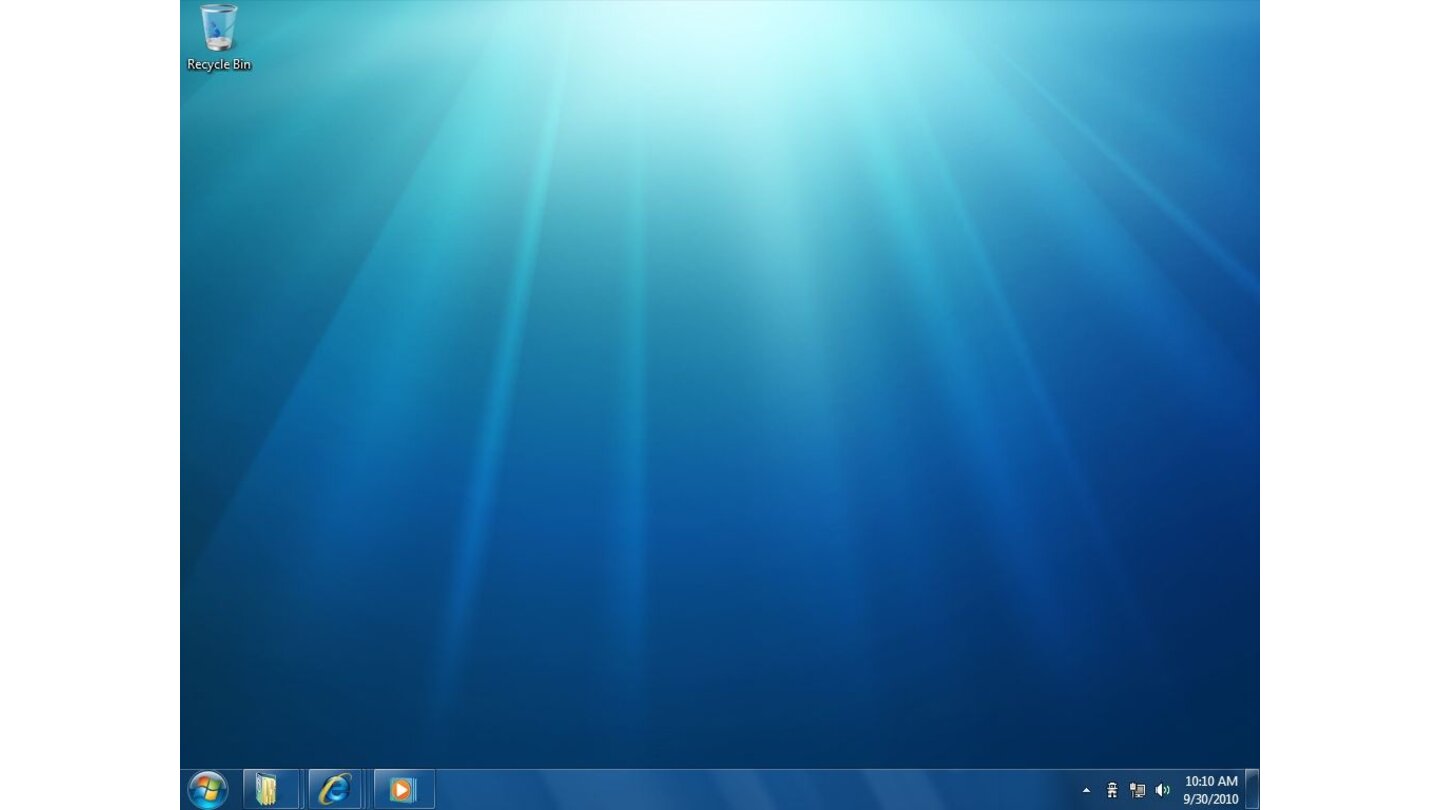Image resolution: width=1440 pixels, height=810 pixels.
Task: Launch Windows Media Player from the taskbar
Action: coord(402,790)
